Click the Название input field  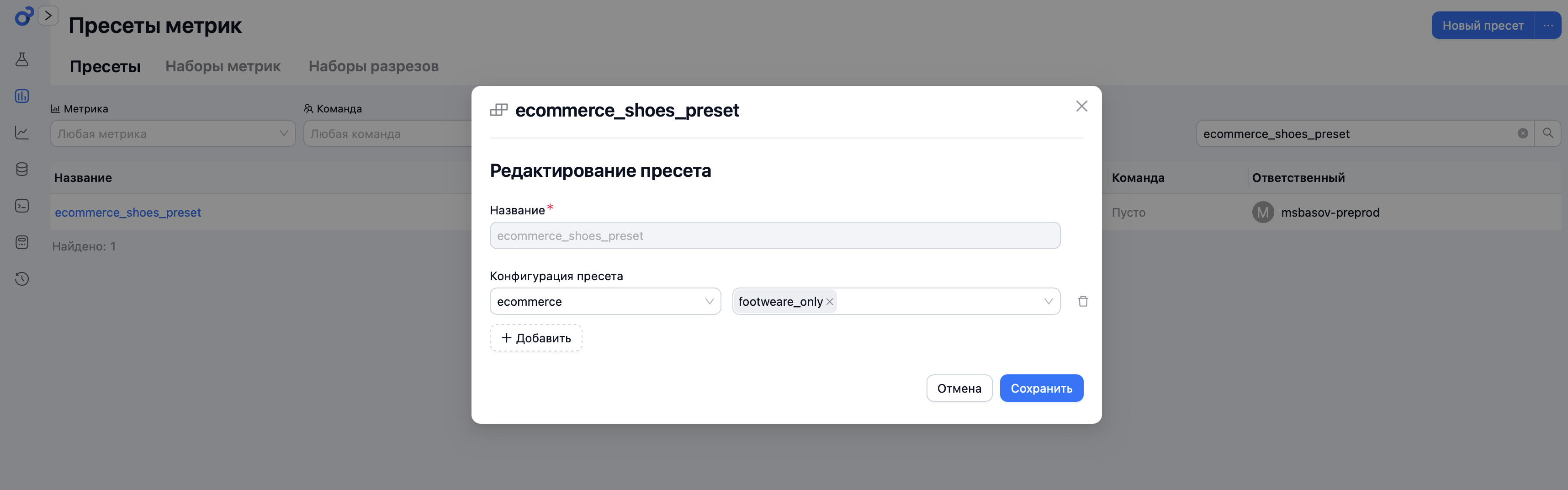[775, 235]
